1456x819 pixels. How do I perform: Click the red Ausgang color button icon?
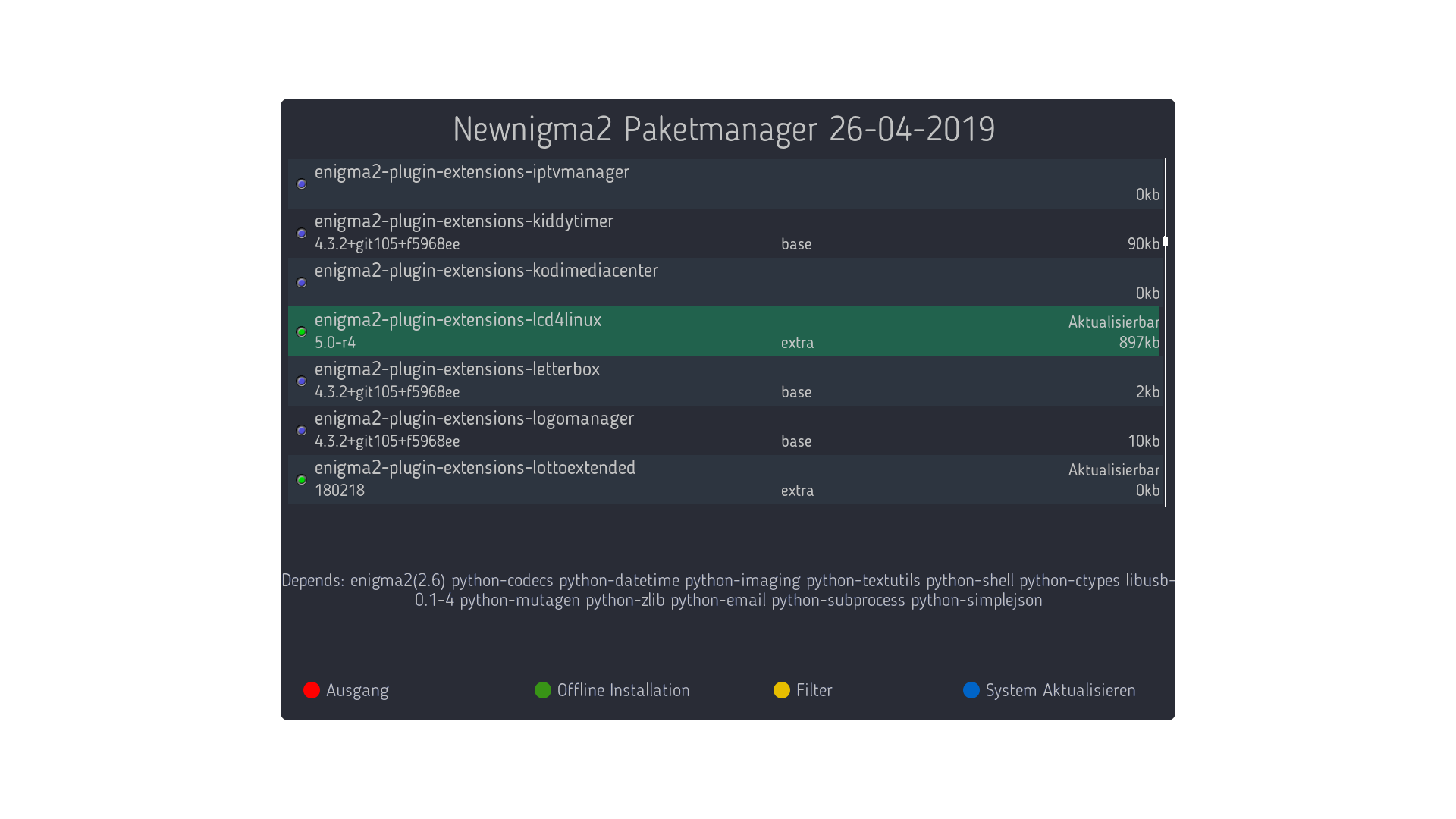[312, 690]
